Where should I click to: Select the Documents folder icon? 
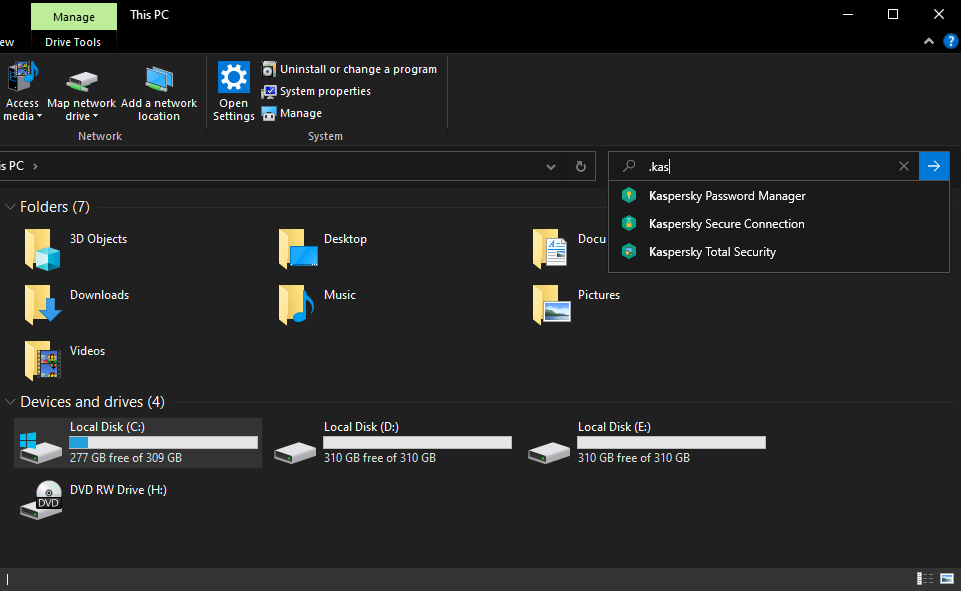point(550,249)
